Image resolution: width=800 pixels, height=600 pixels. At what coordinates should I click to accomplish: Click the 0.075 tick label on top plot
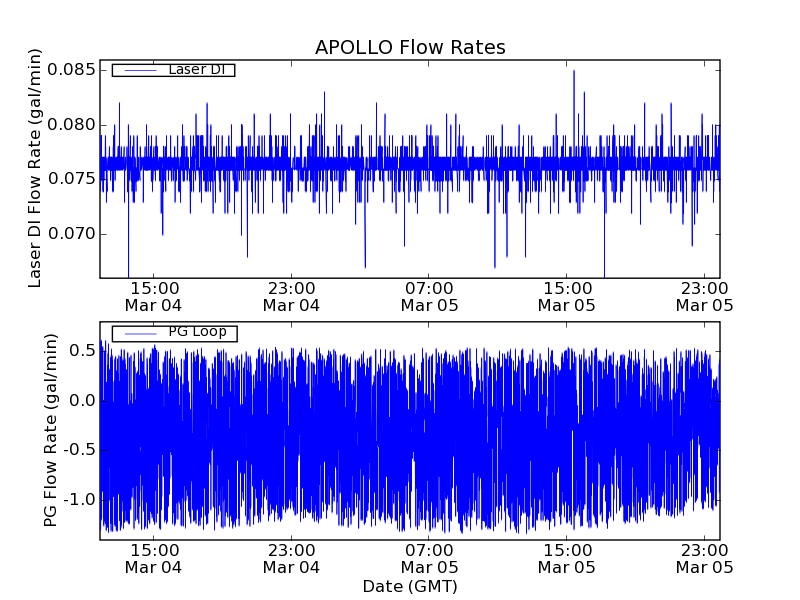(71, 179)
